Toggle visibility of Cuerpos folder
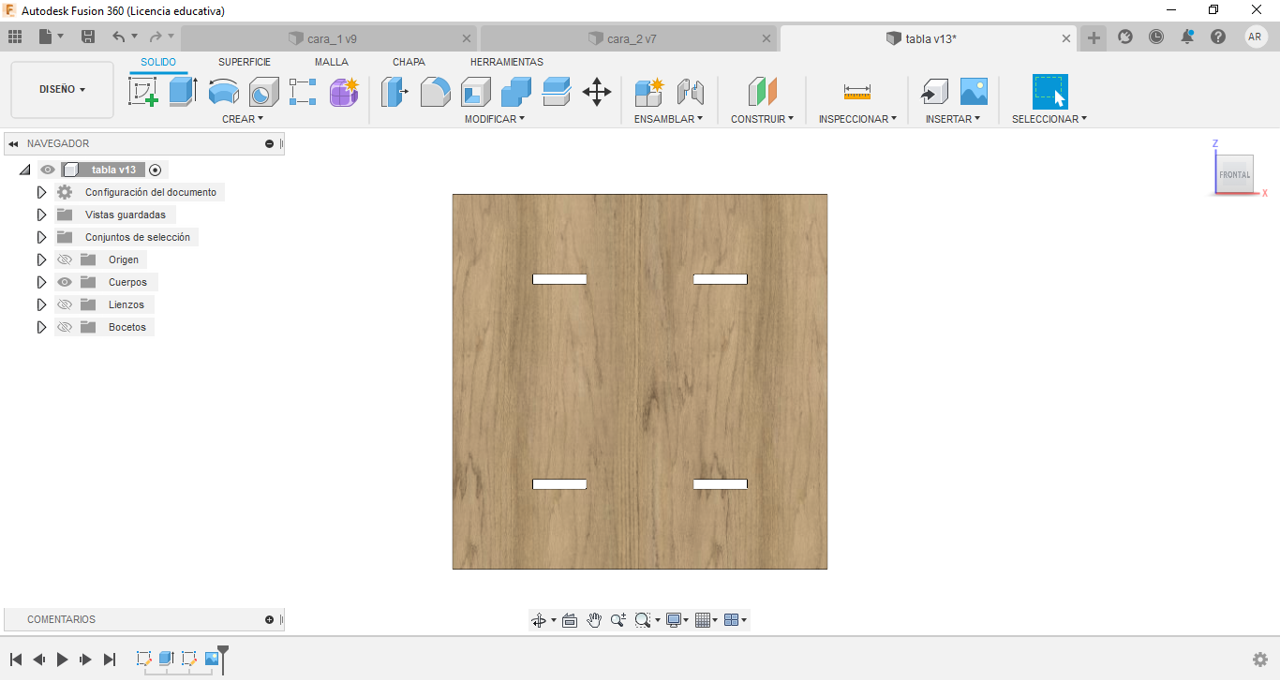The height and width of the screenshot is (680, 1280). point(65,282)
